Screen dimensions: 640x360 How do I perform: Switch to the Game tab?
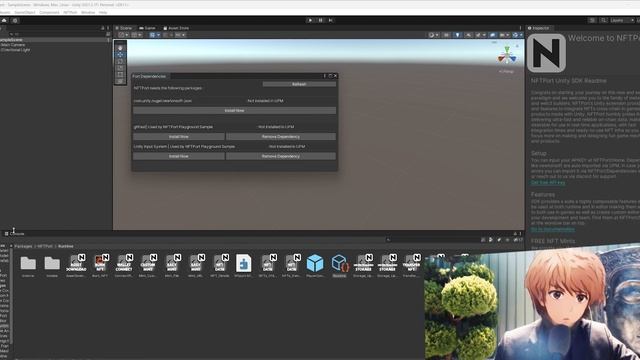click(x=147, y=28)
